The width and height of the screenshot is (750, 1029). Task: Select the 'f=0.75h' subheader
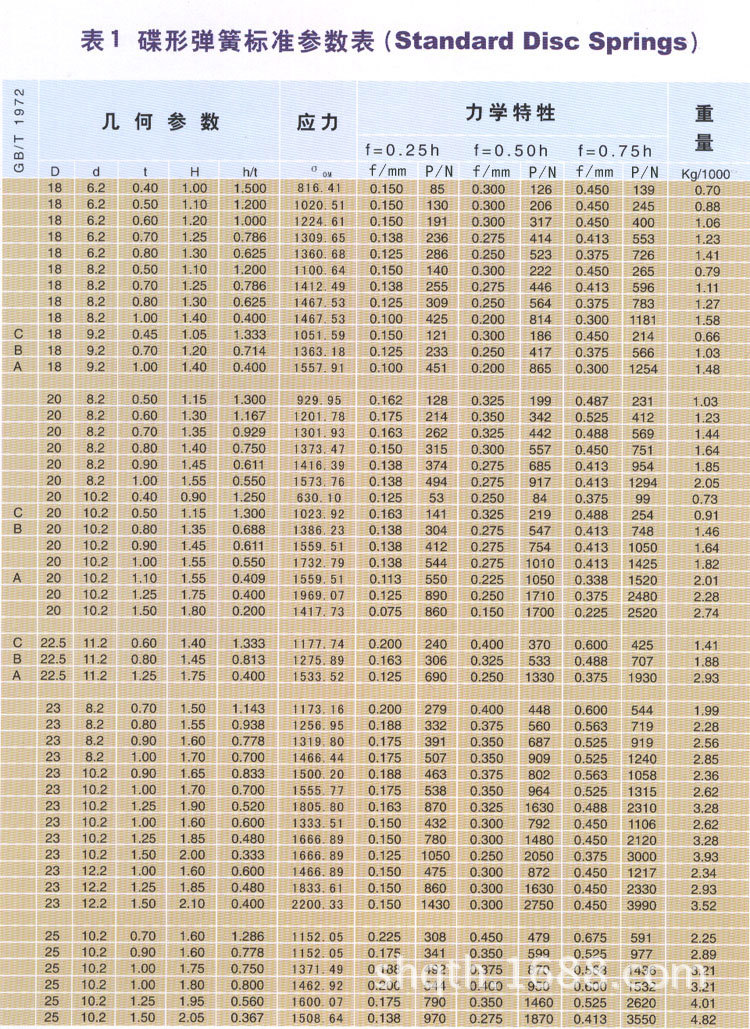tap(615, 151)
